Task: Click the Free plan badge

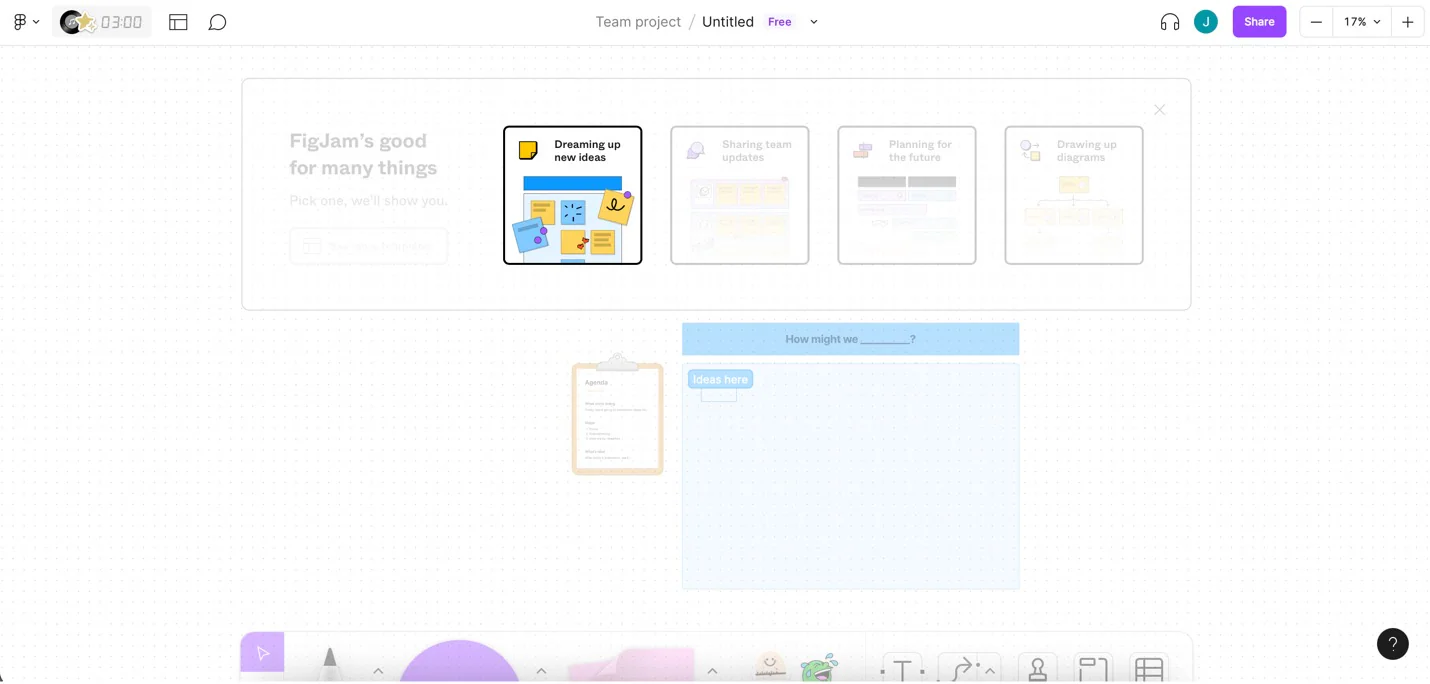Action: pyautogui.click(x=780, y=22)
